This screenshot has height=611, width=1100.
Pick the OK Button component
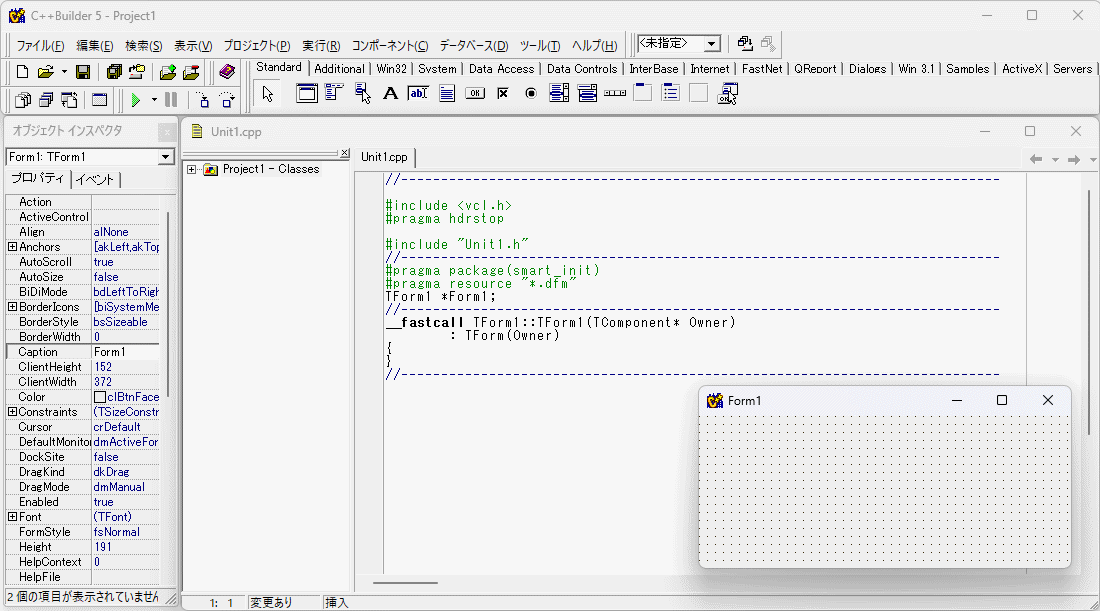(475, 93)
